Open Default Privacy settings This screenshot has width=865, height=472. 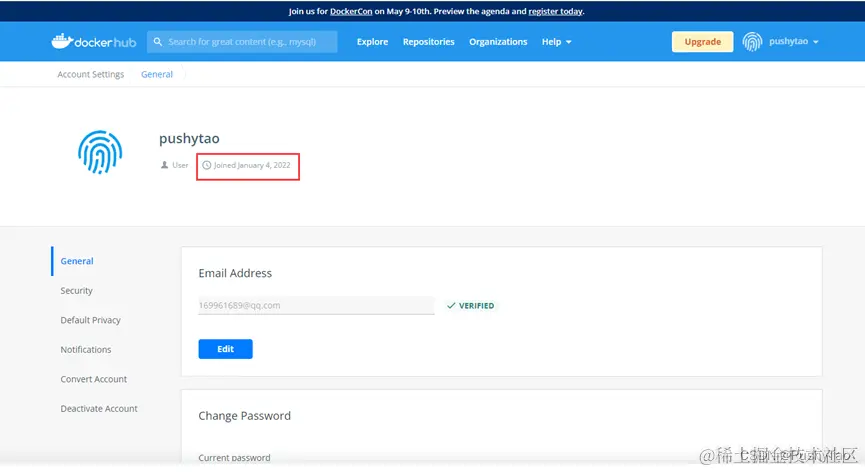[x=90, y=320]
